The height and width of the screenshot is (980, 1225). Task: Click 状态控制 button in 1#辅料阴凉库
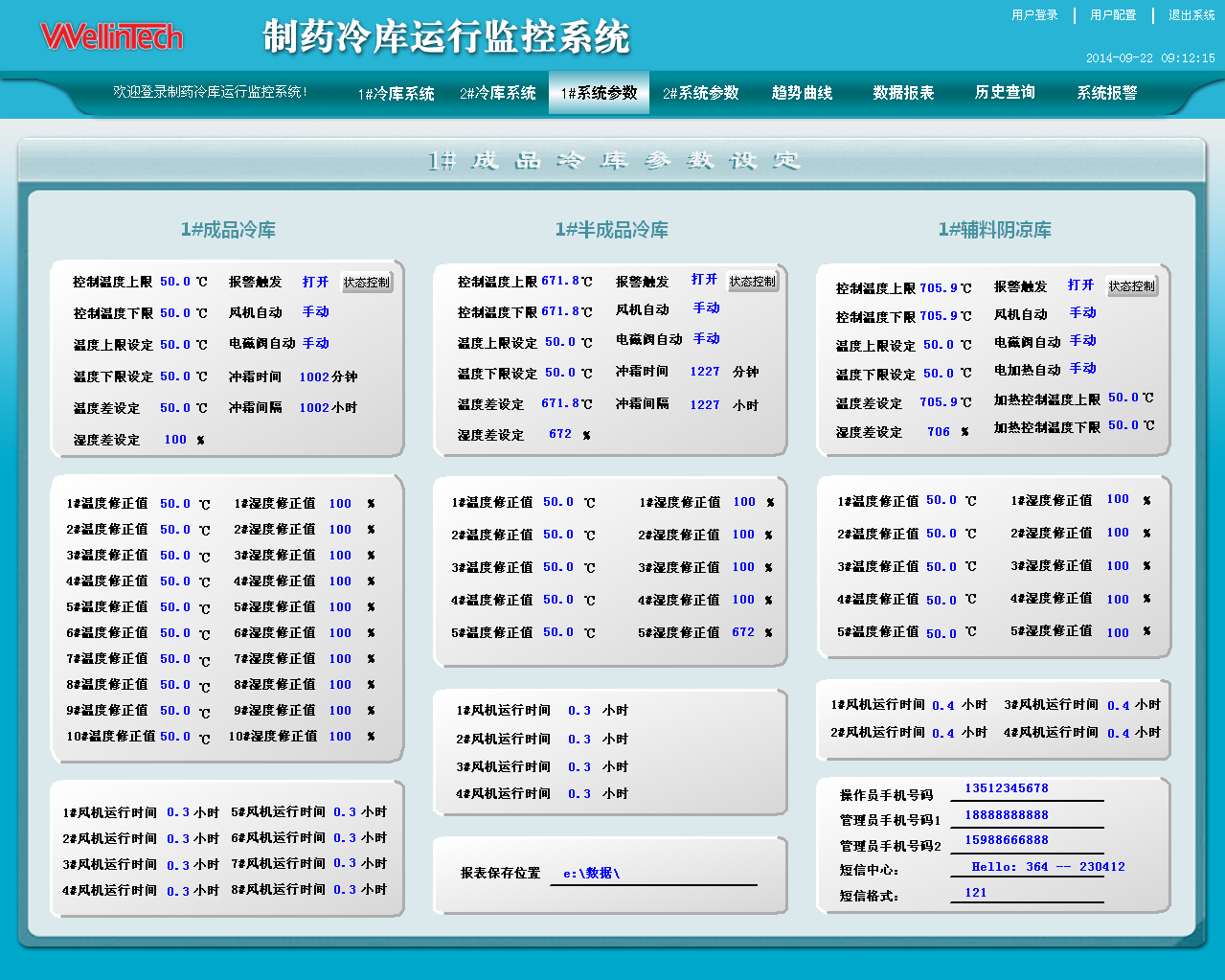(x=1132, y=286)
